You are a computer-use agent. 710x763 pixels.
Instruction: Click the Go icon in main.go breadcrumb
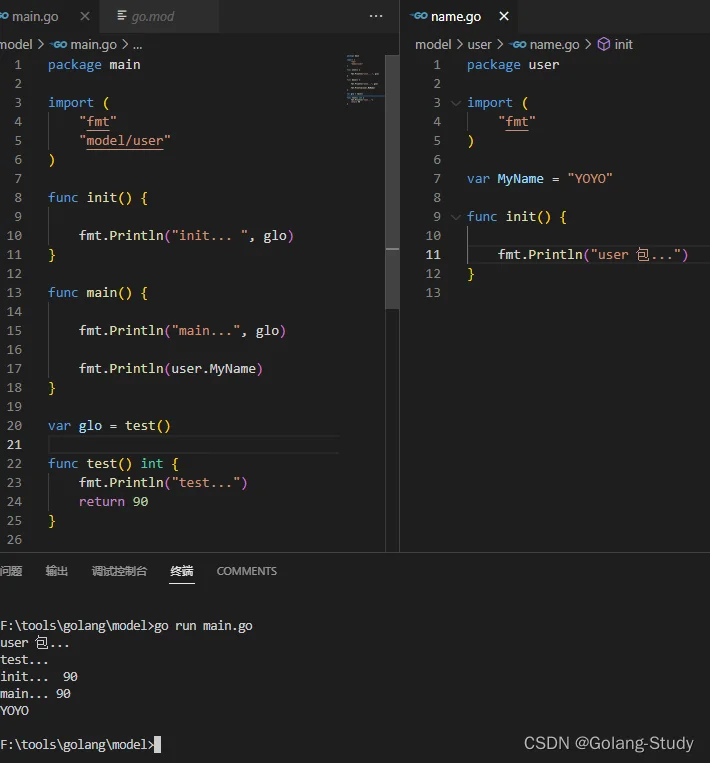point(58,45)
